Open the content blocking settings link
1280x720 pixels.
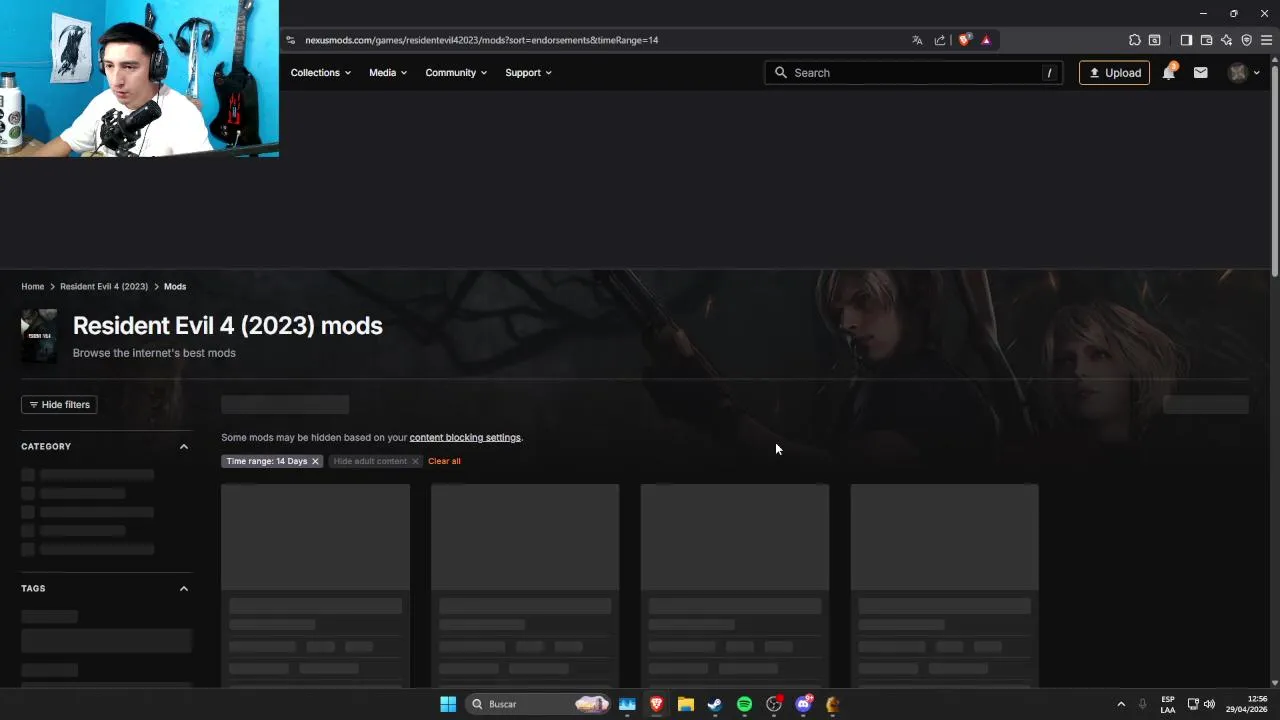465,437
